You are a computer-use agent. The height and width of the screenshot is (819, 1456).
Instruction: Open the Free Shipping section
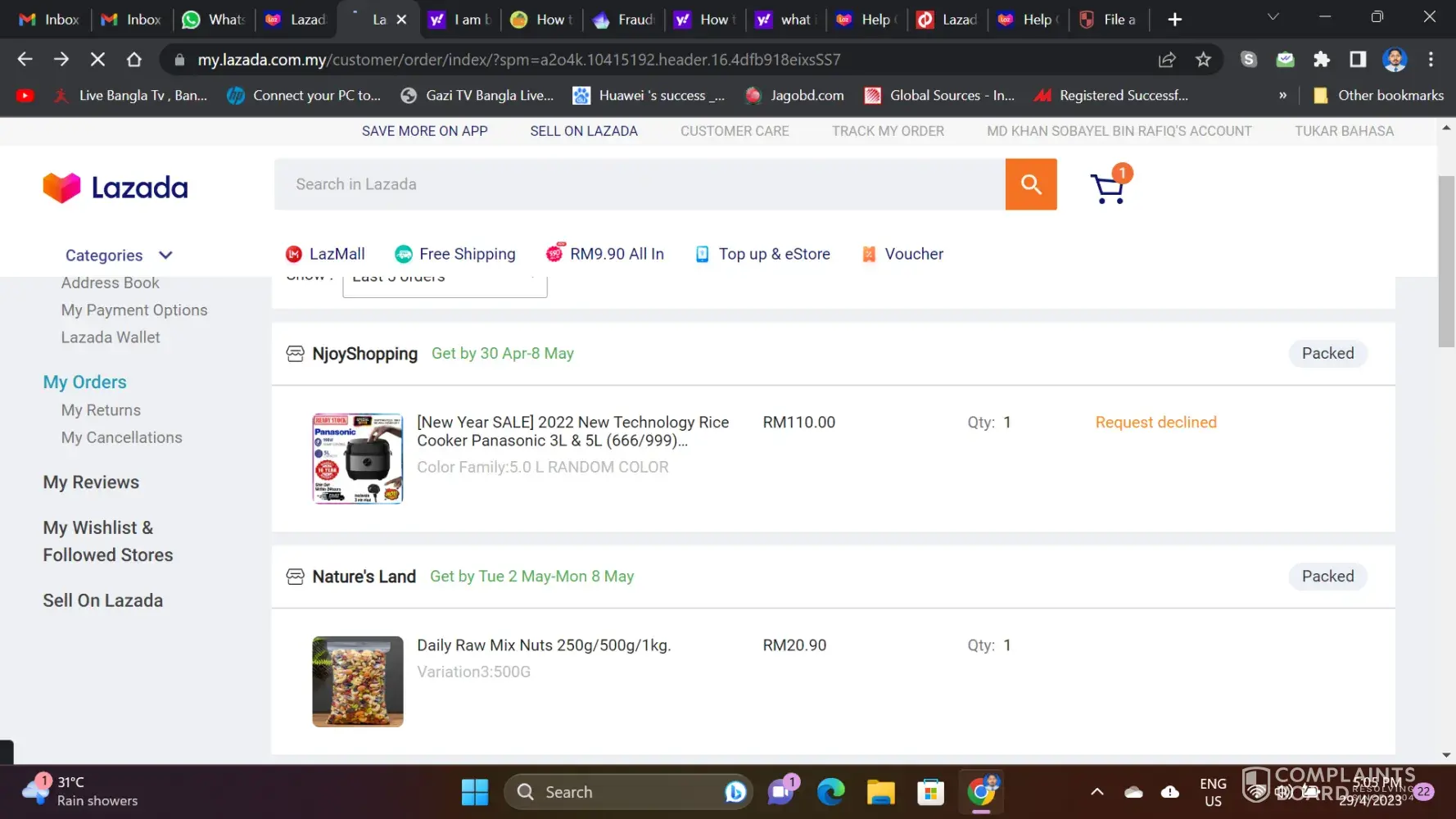click(x=455, y=254)
